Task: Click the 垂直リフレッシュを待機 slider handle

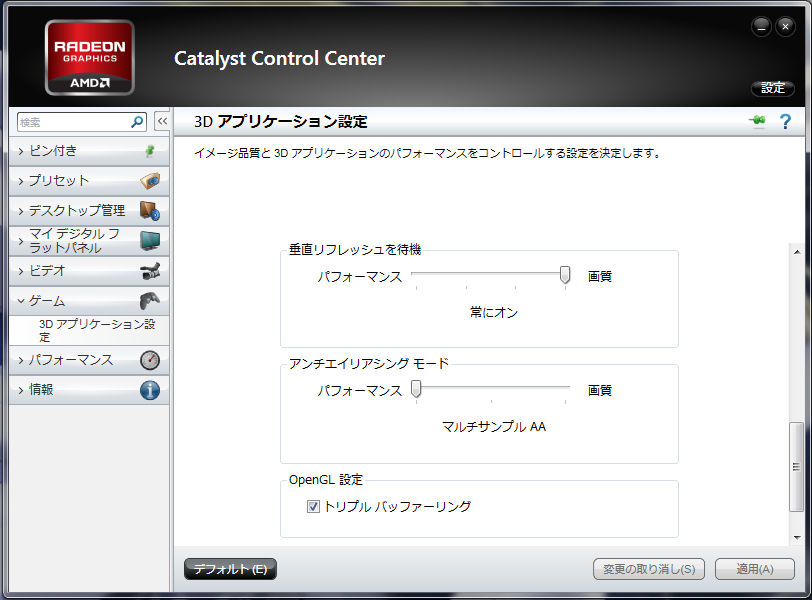Action: pos(565,275)
